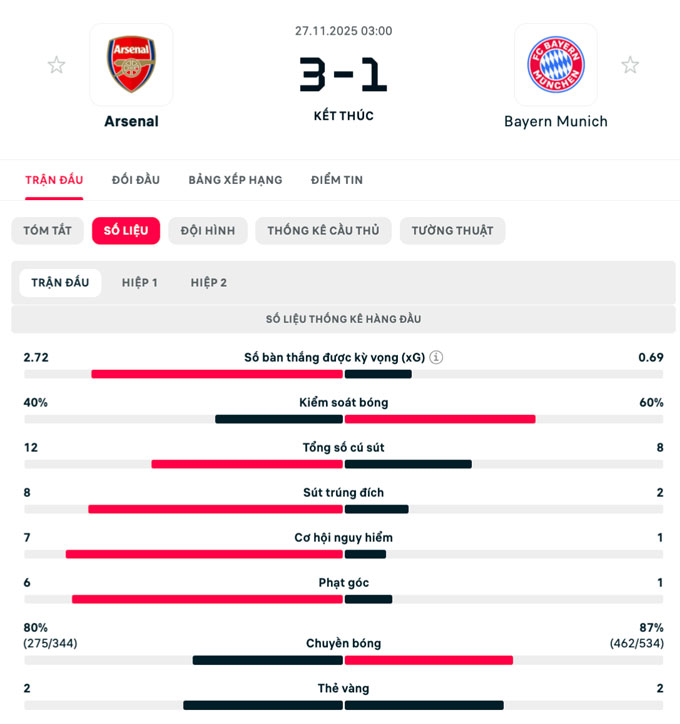Open the TRẬN ĐẤU main tab
This screenshot has width=680, height=724.
54,180
